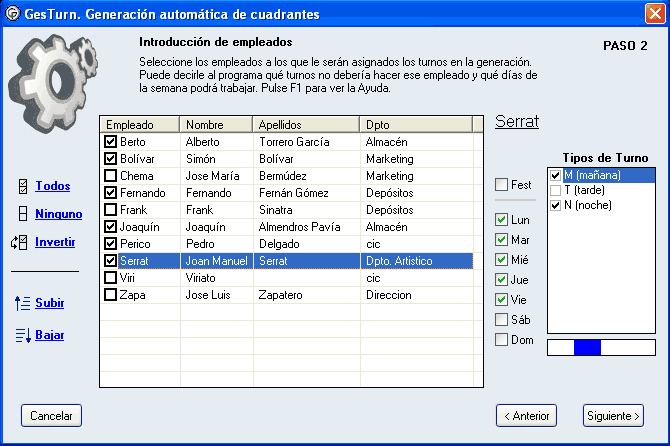
Task: Close the GesTurn wizard window
Action: click(654, 13)
